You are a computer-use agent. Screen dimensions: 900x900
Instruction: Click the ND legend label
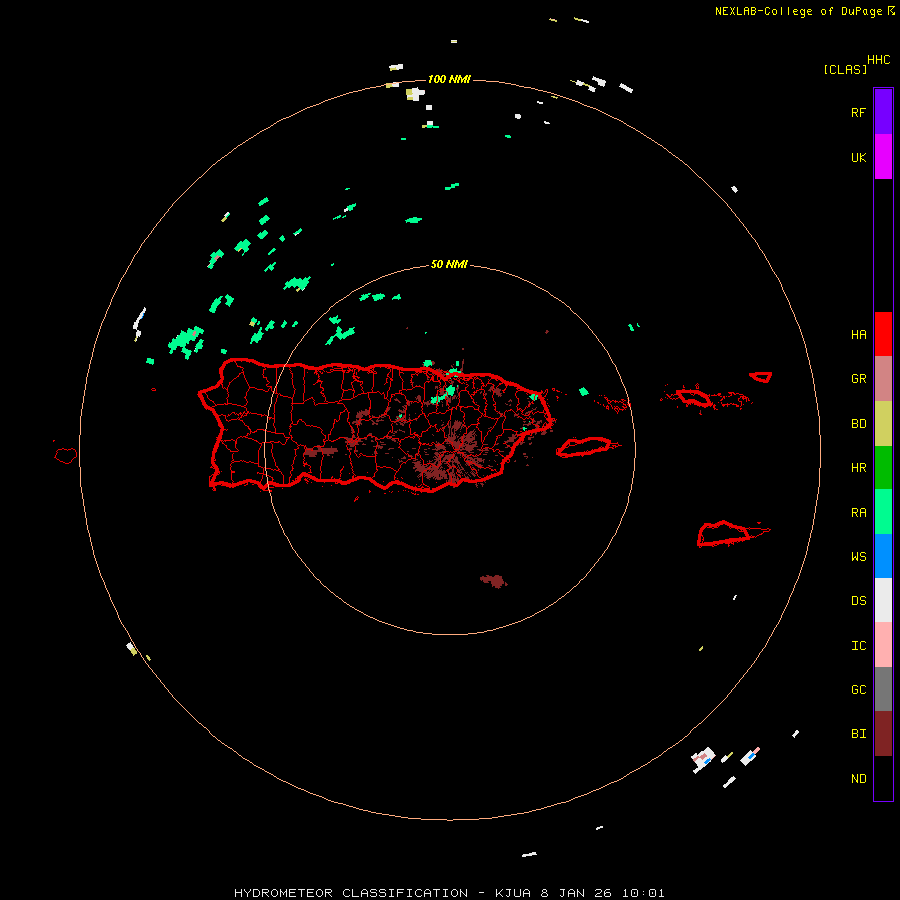(858, 779)
